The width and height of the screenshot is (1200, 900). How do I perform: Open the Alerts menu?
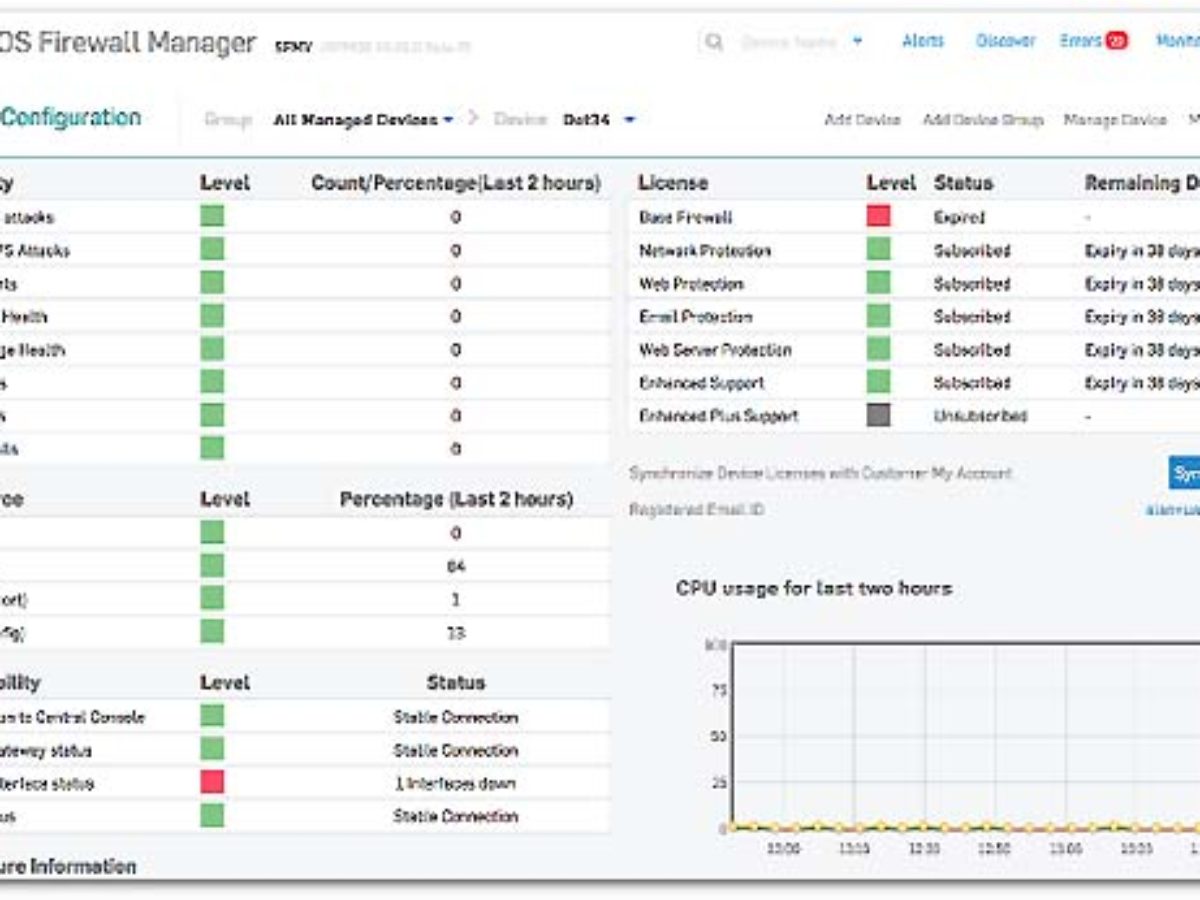[x=923, y=41]
